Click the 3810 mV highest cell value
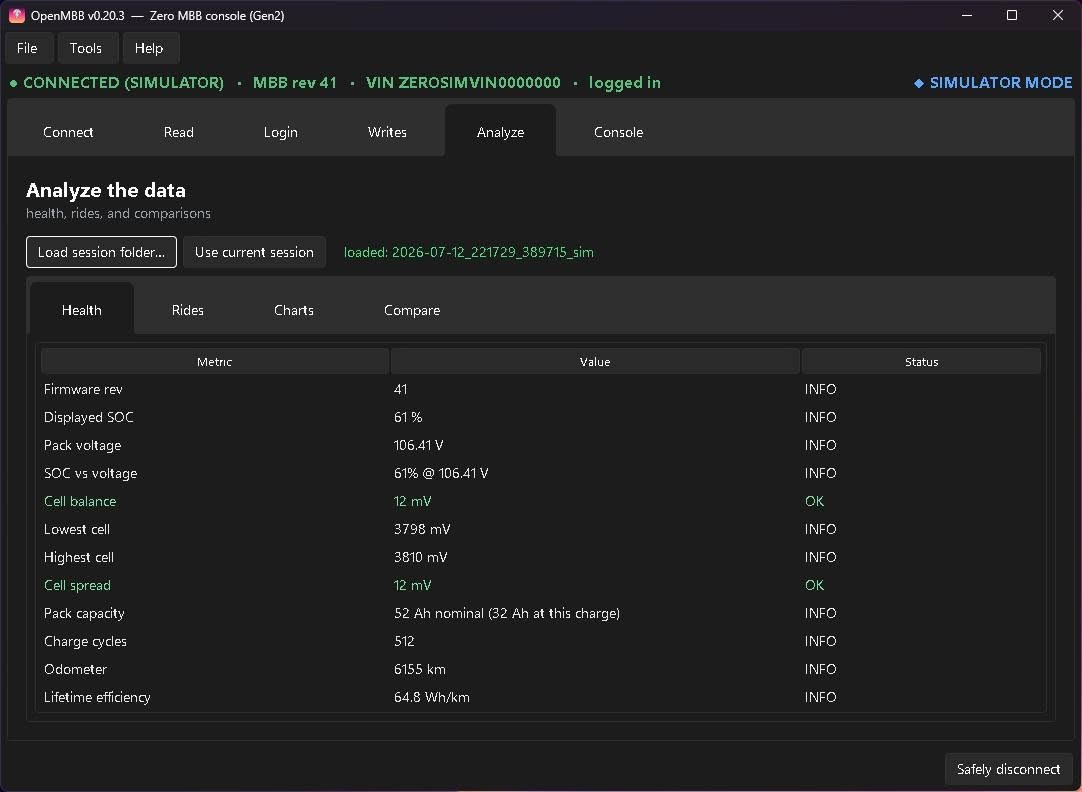Screen dimensions: 1082x792 click(x=420, y=557)
